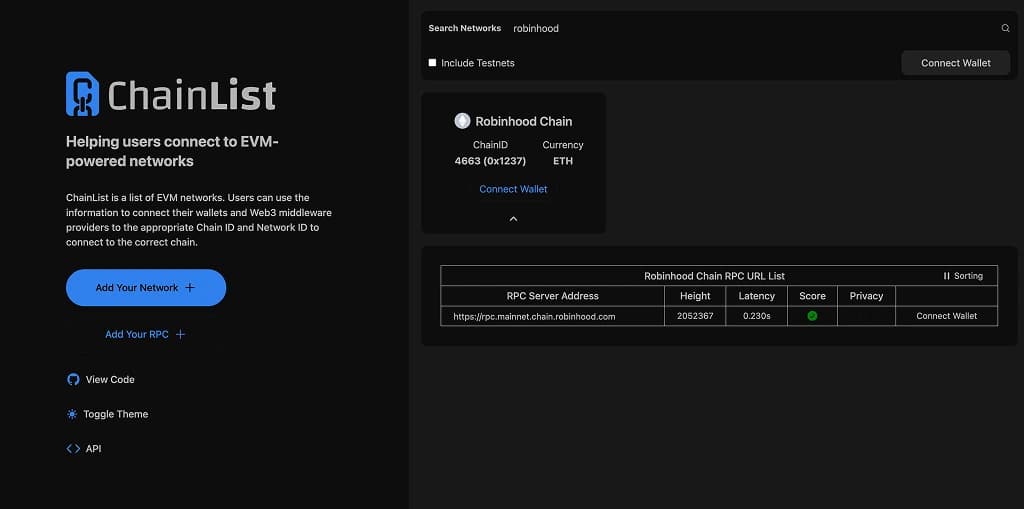Click the top Connect Wallet button

pos(955,63)
